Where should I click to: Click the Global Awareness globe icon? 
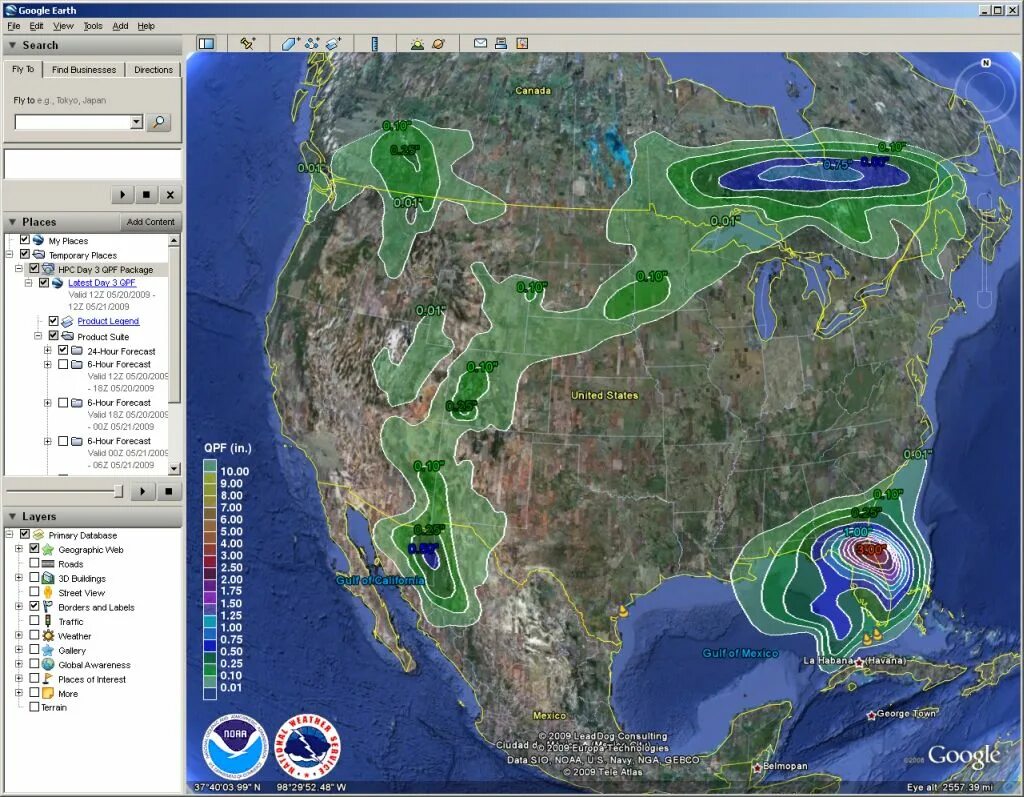48,664
